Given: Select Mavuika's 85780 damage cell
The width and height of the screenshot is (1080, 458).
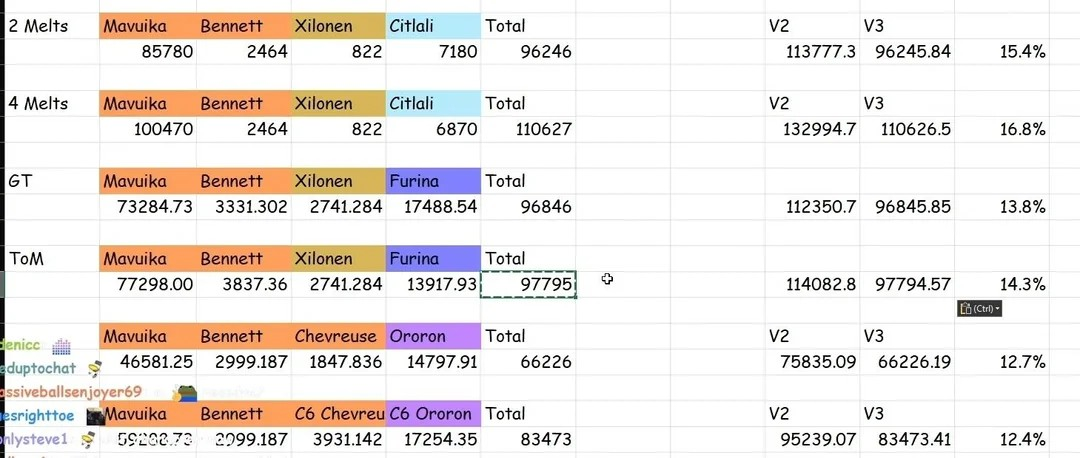Looking at the screenshot, I should tap(148, 52).
